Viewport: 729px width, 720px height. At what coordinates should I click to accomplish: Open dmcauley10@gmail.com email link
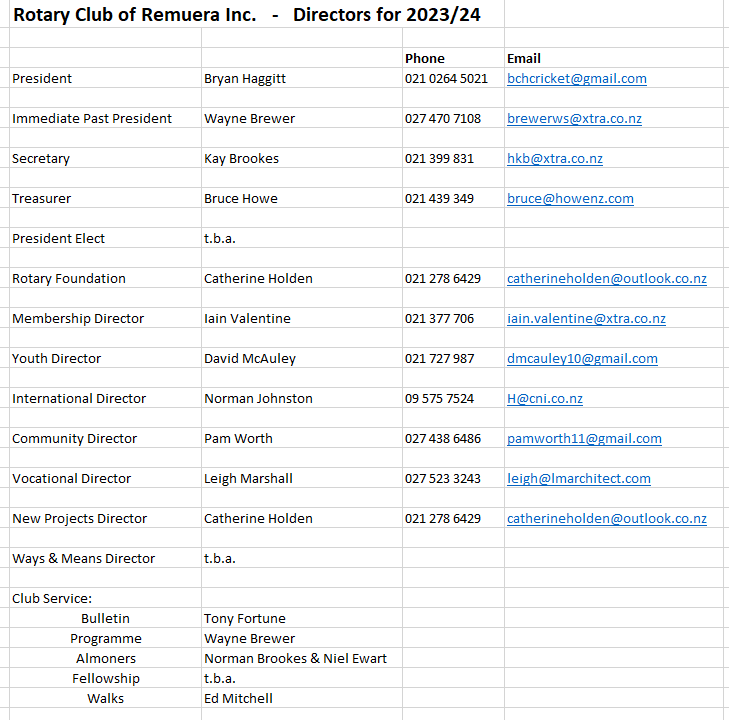[x=582, y=358]
